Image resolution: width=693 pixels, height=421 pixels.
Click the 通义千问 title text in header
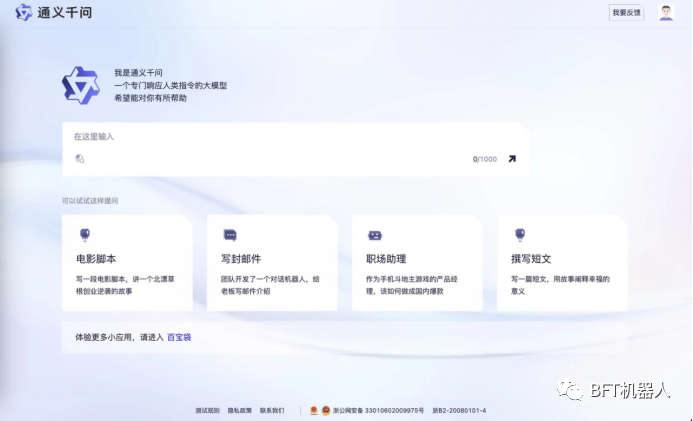pos(65,12)
